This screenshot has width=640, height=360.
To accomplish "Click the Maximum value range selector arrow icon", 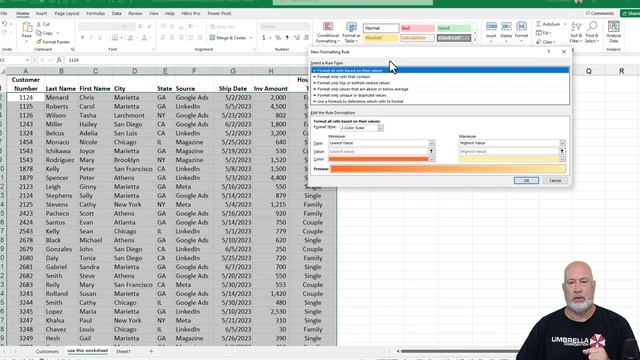I will coord(562,151).
